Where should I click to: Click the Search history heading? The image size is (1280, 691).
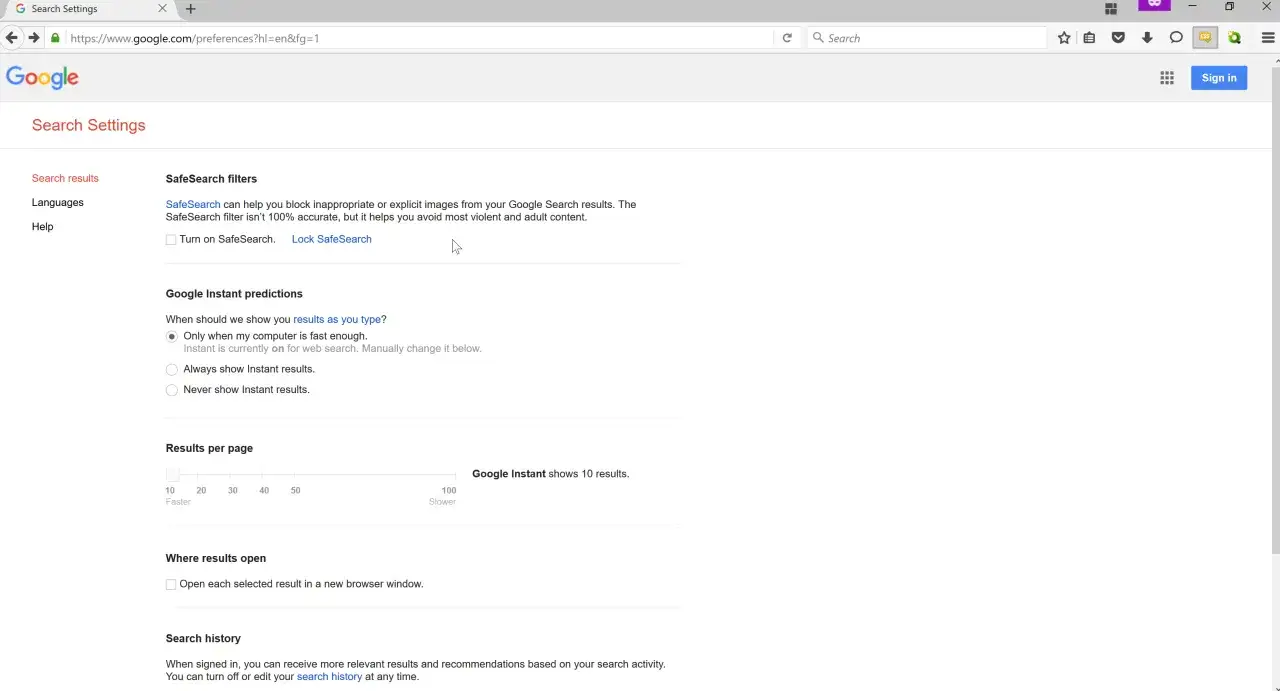tap(203, 638)
